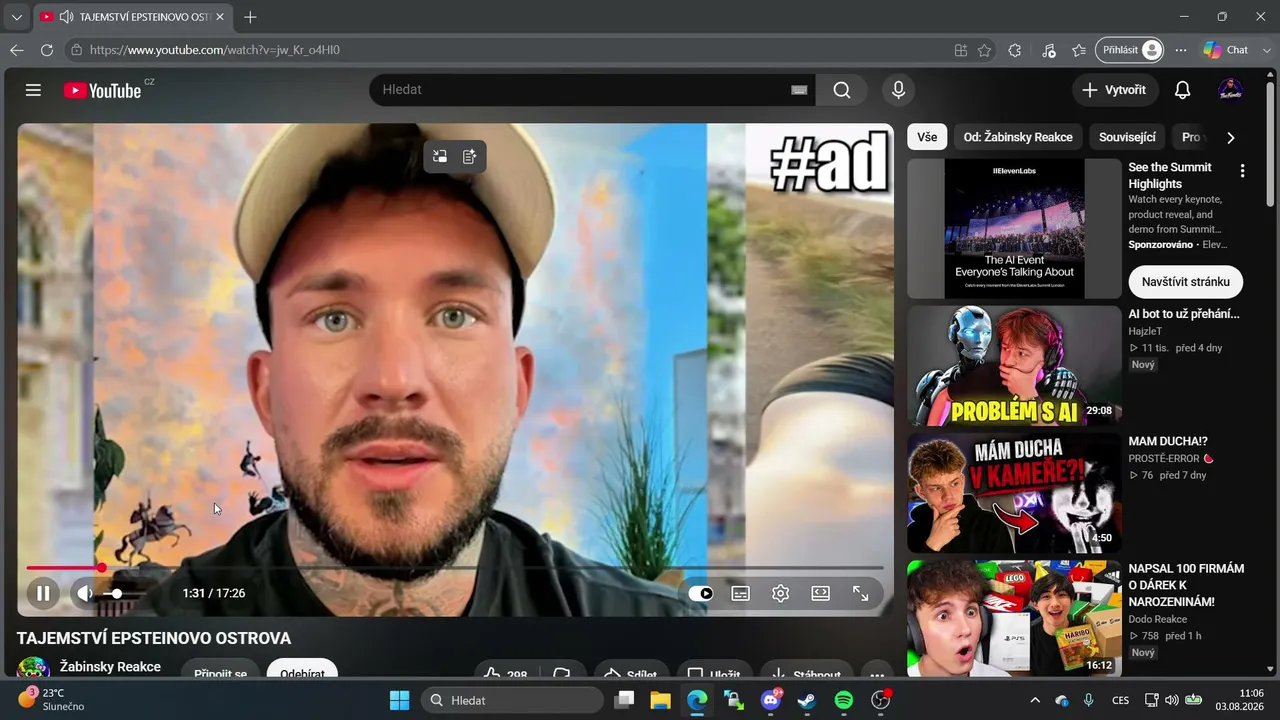Open the Windows Start menu
Screen dimensions: 1280x720
pos(399,700)
